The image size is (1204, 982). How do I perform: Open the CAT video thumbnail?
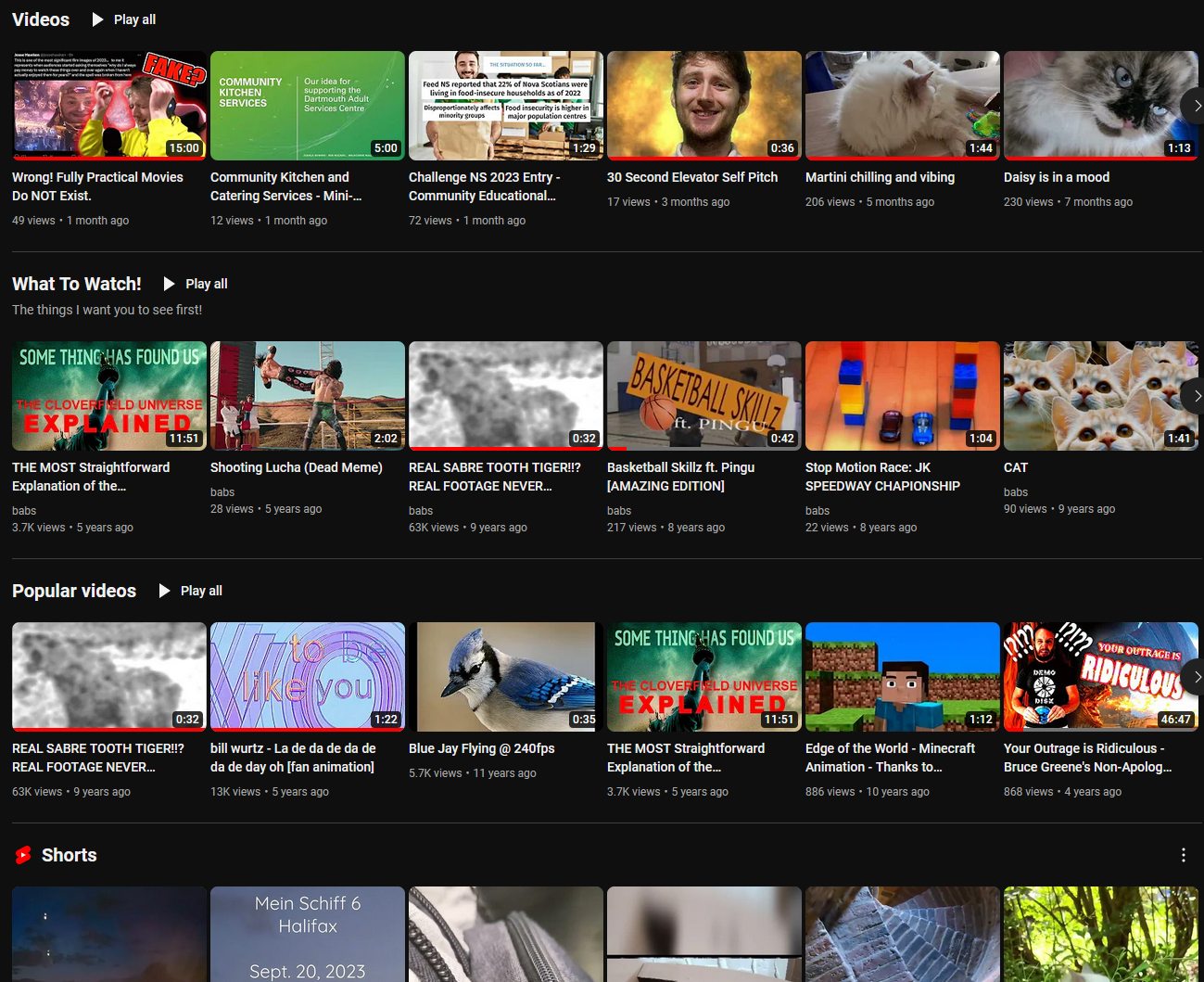1101,396
